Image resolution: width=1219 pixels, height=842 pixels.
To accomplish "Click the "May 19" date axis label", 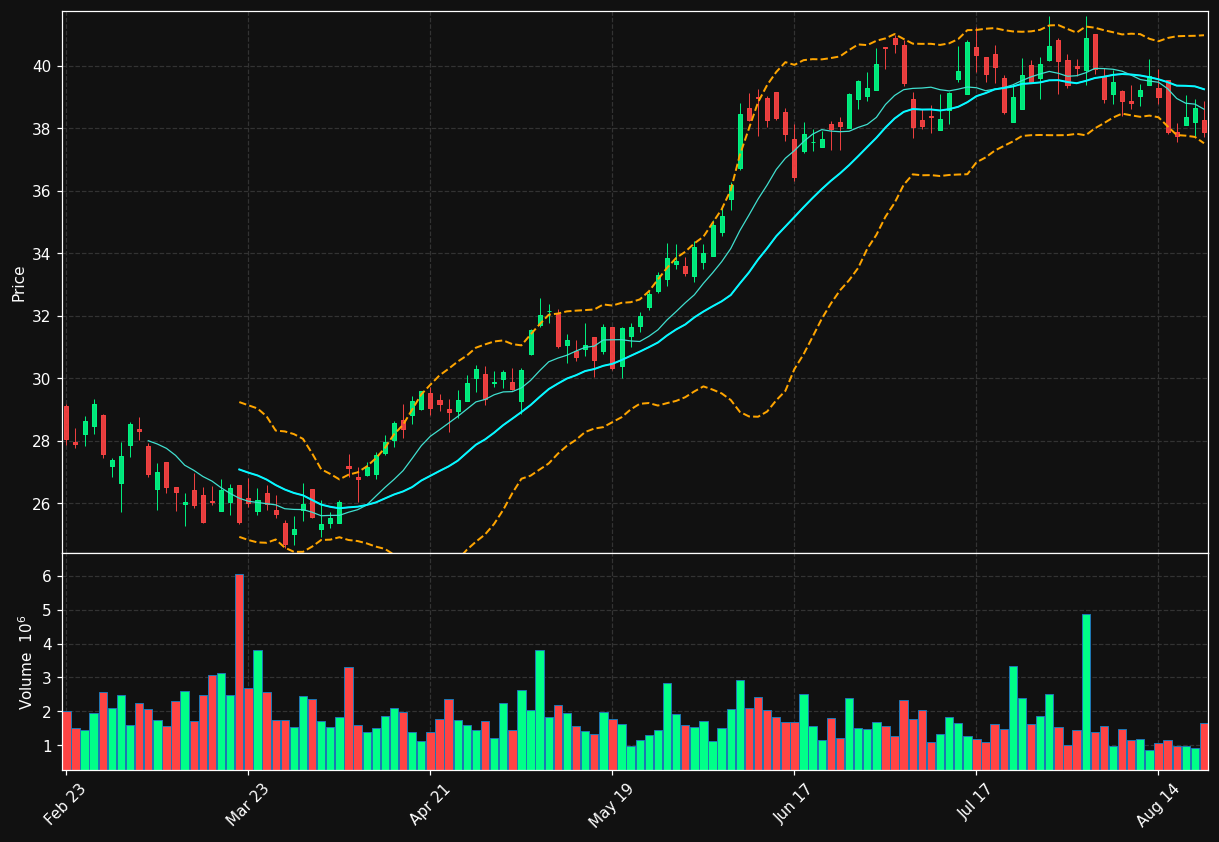I will (609, 805).
